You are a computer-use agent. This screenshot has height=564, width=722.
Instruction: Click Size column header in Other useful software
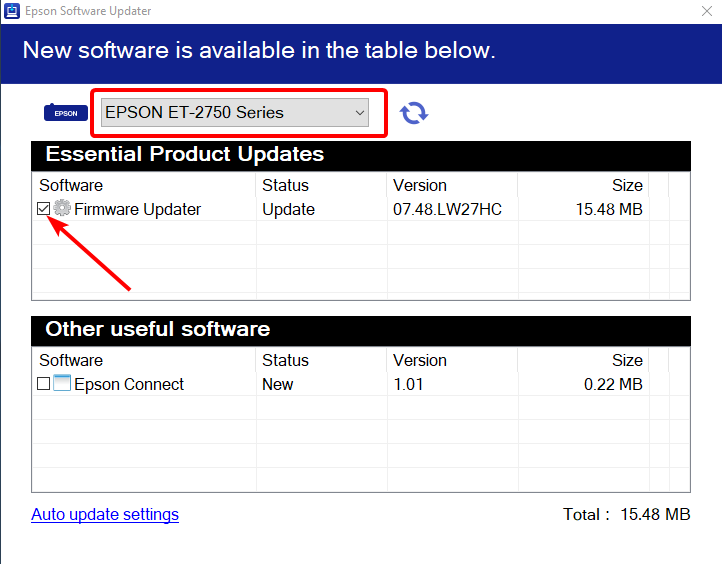point(627,360)
